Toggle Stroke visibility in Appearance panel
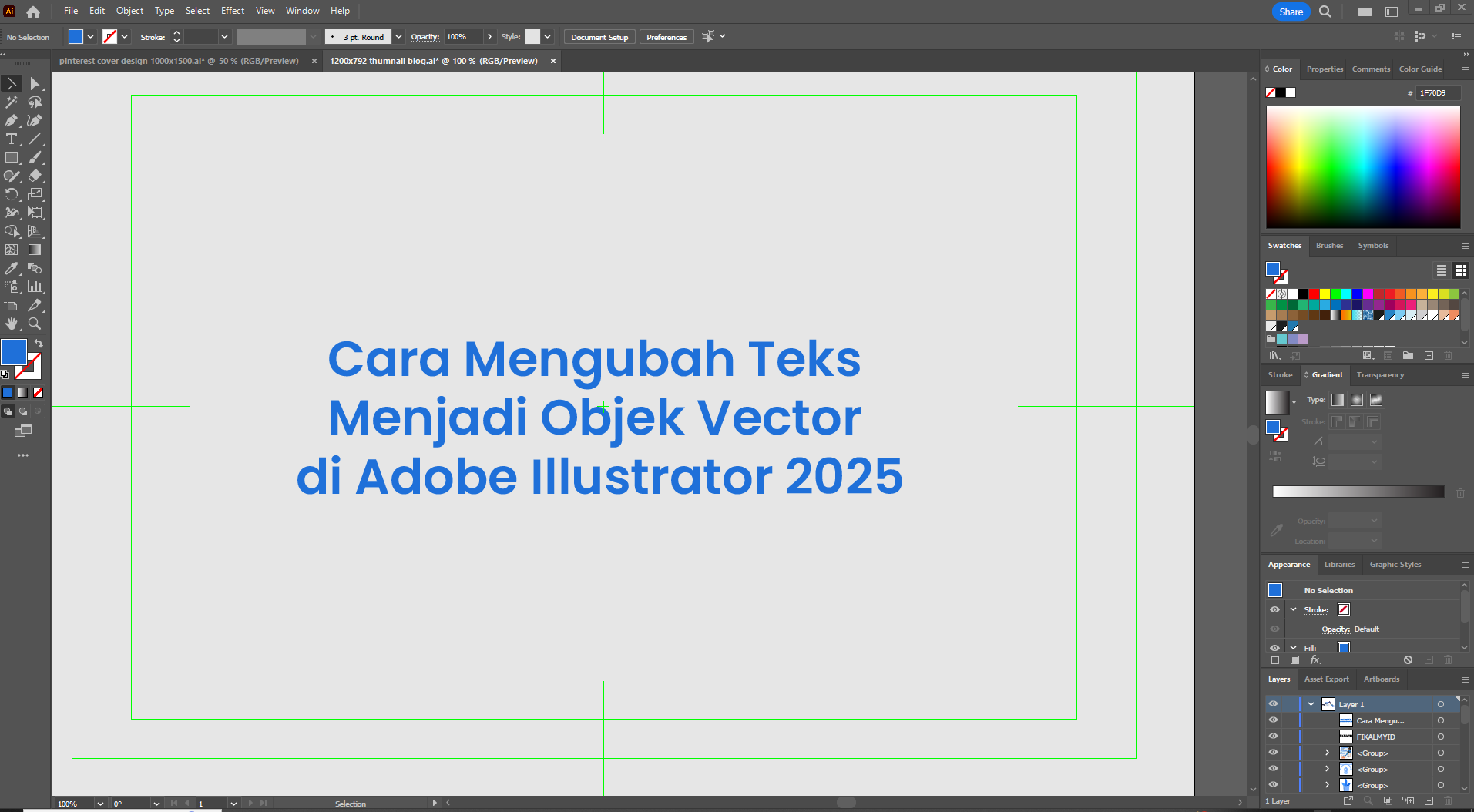This screenshot has height=812, width=1474. [1274, 609]
